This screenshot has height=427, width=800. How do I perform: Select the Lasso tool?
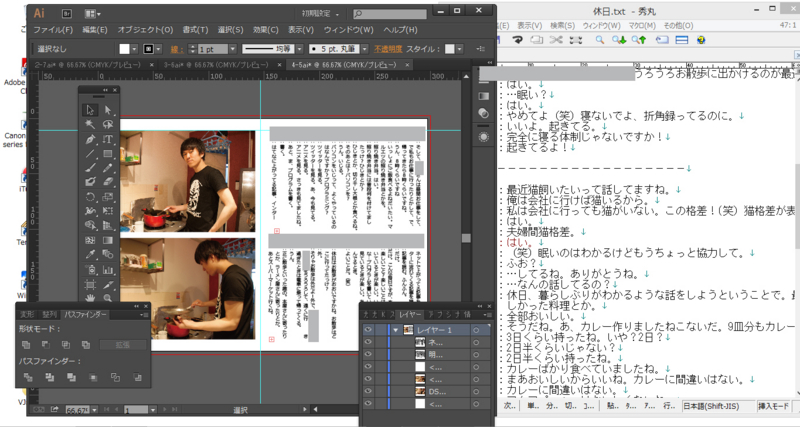(108, 124)
